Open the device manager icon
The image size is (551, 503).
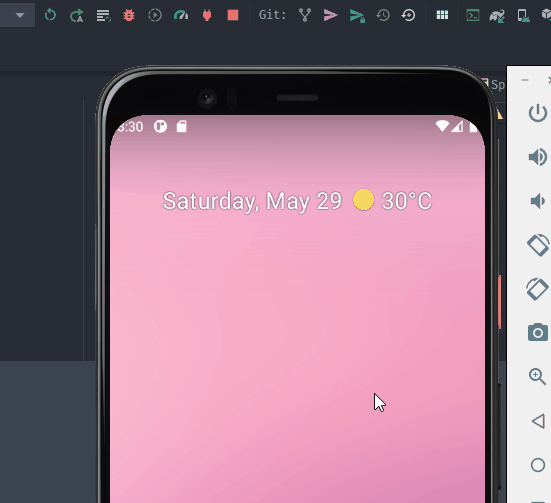tap(523, 15)
